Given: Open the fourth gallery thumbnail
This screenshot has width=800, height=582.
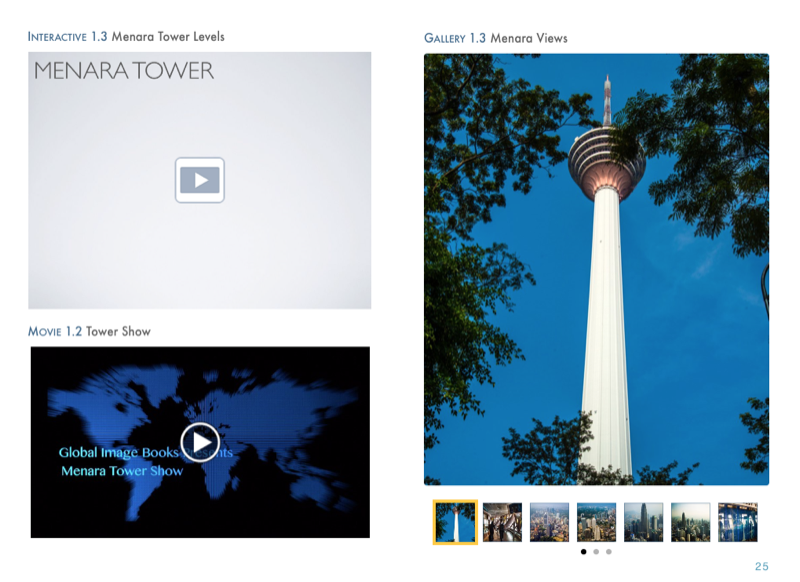Looking at the screenshot, I should pyautogui.click(x=596, y=522).
